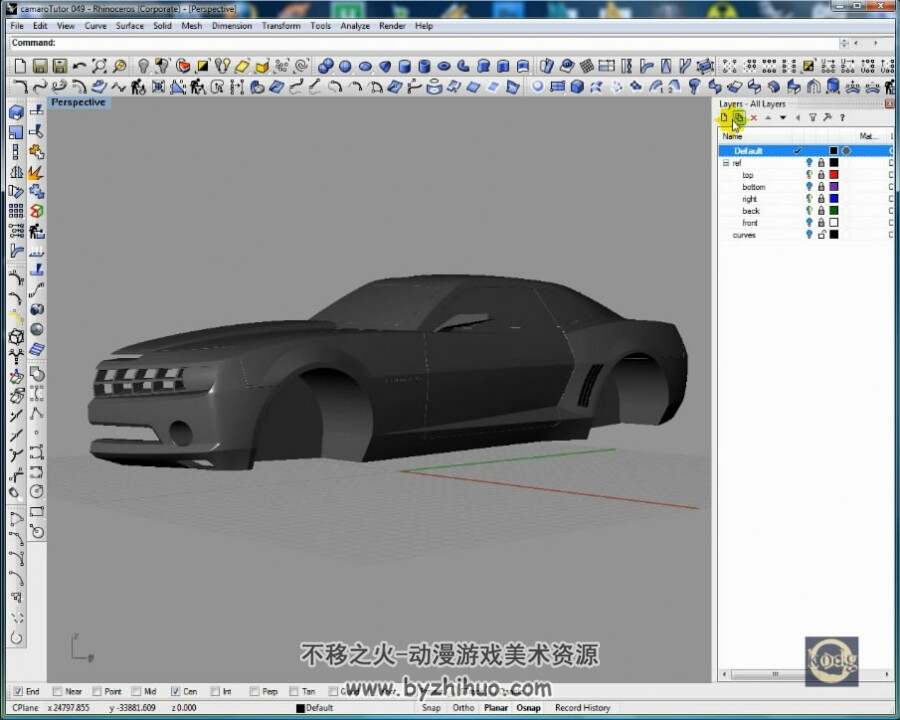Toggle the Cen osnap checkbox
The height and width of the screenshot is (720, 900).
[175, 691]
